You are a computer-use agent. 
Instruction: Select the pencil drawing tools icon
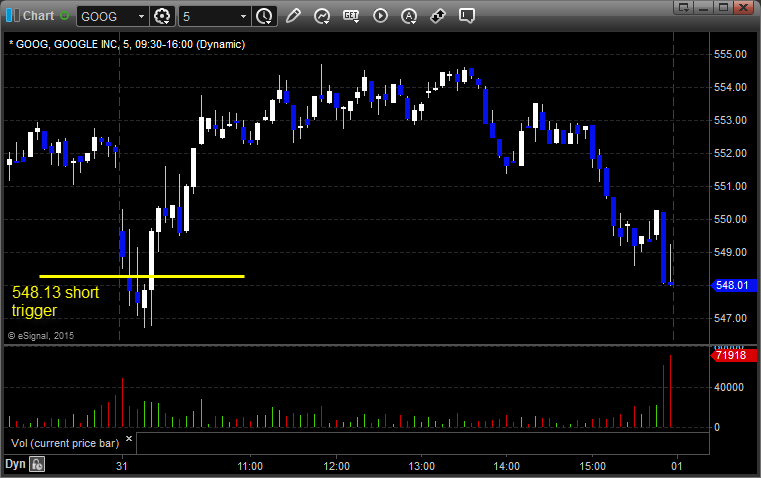[293, 16]
